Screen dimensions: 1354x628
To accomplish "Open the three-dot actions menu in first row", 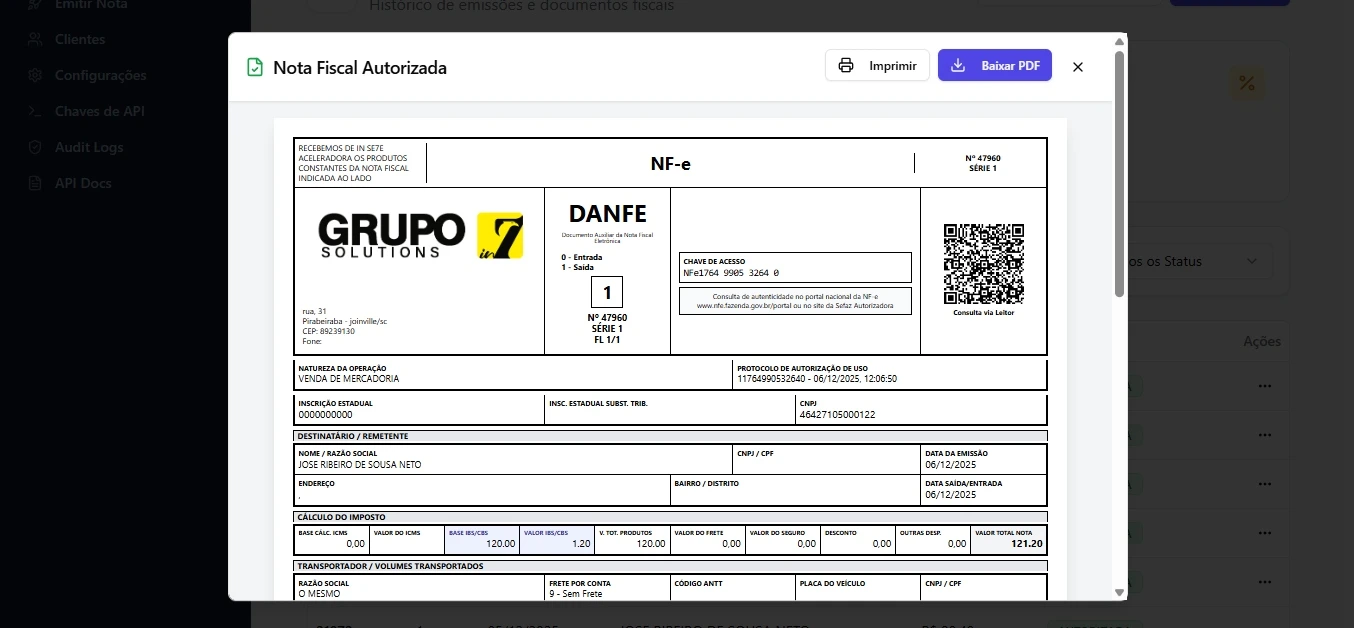I will click(x=1264, y=386).
